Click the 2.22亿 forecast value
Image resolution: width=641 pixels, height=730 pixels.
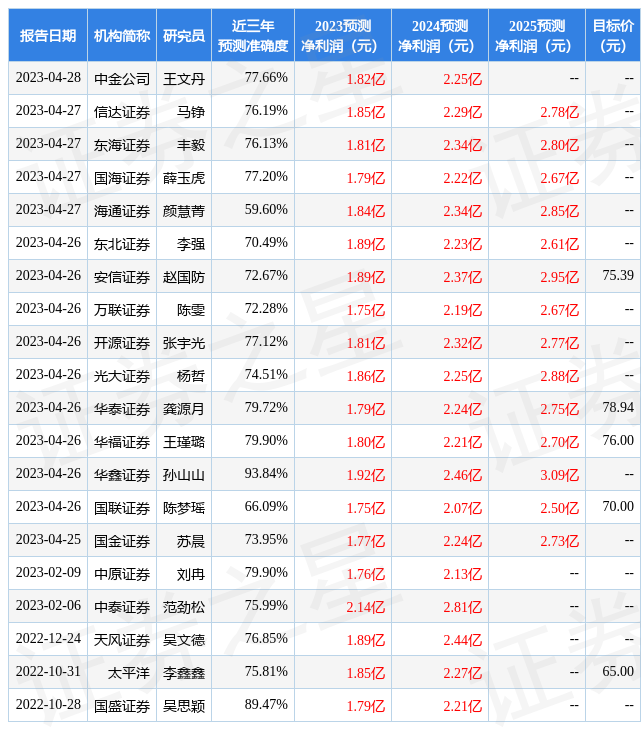coord(462,178)
